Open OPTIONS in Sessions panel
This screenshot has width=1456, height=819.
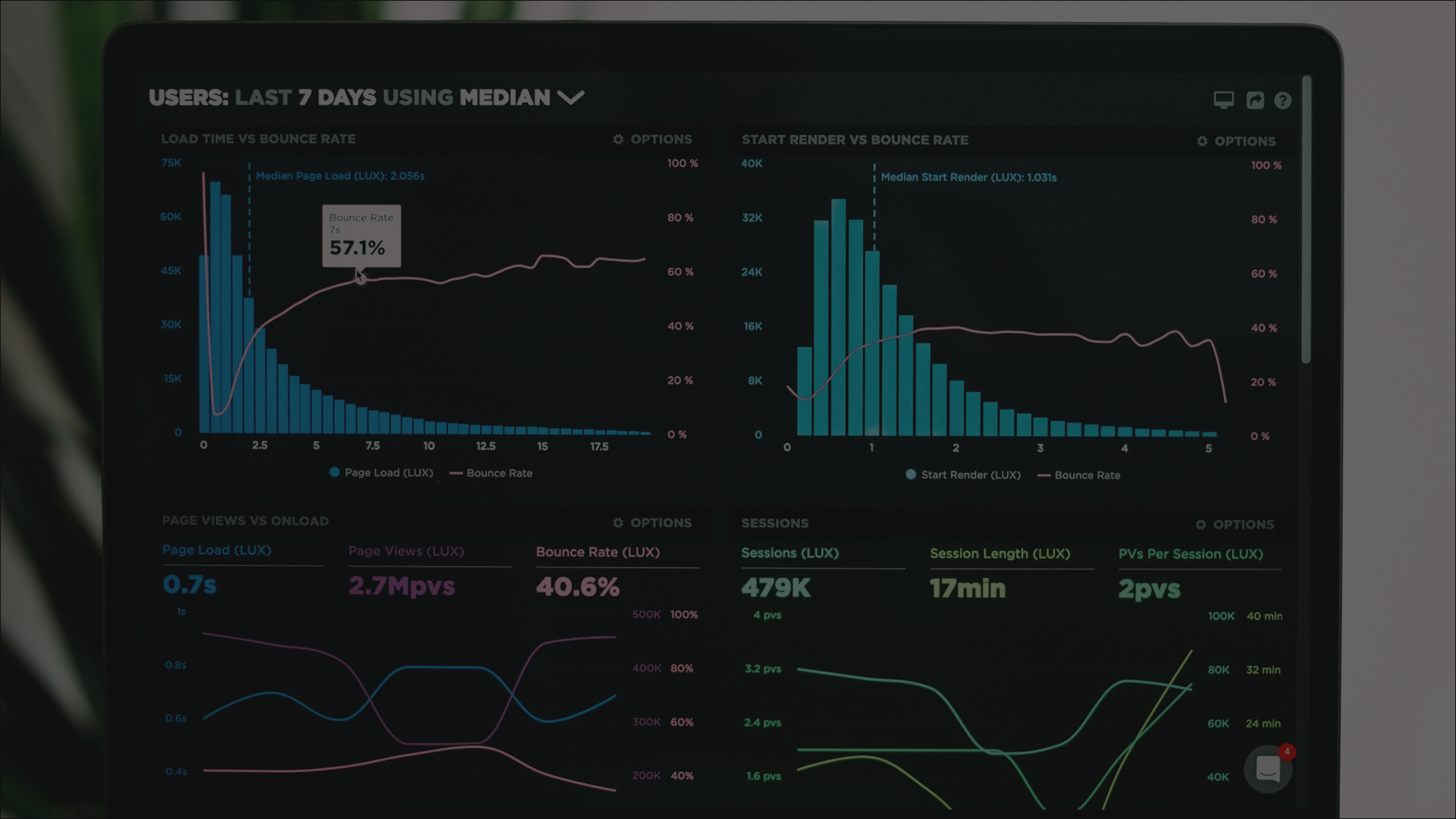pos(1243,525)
